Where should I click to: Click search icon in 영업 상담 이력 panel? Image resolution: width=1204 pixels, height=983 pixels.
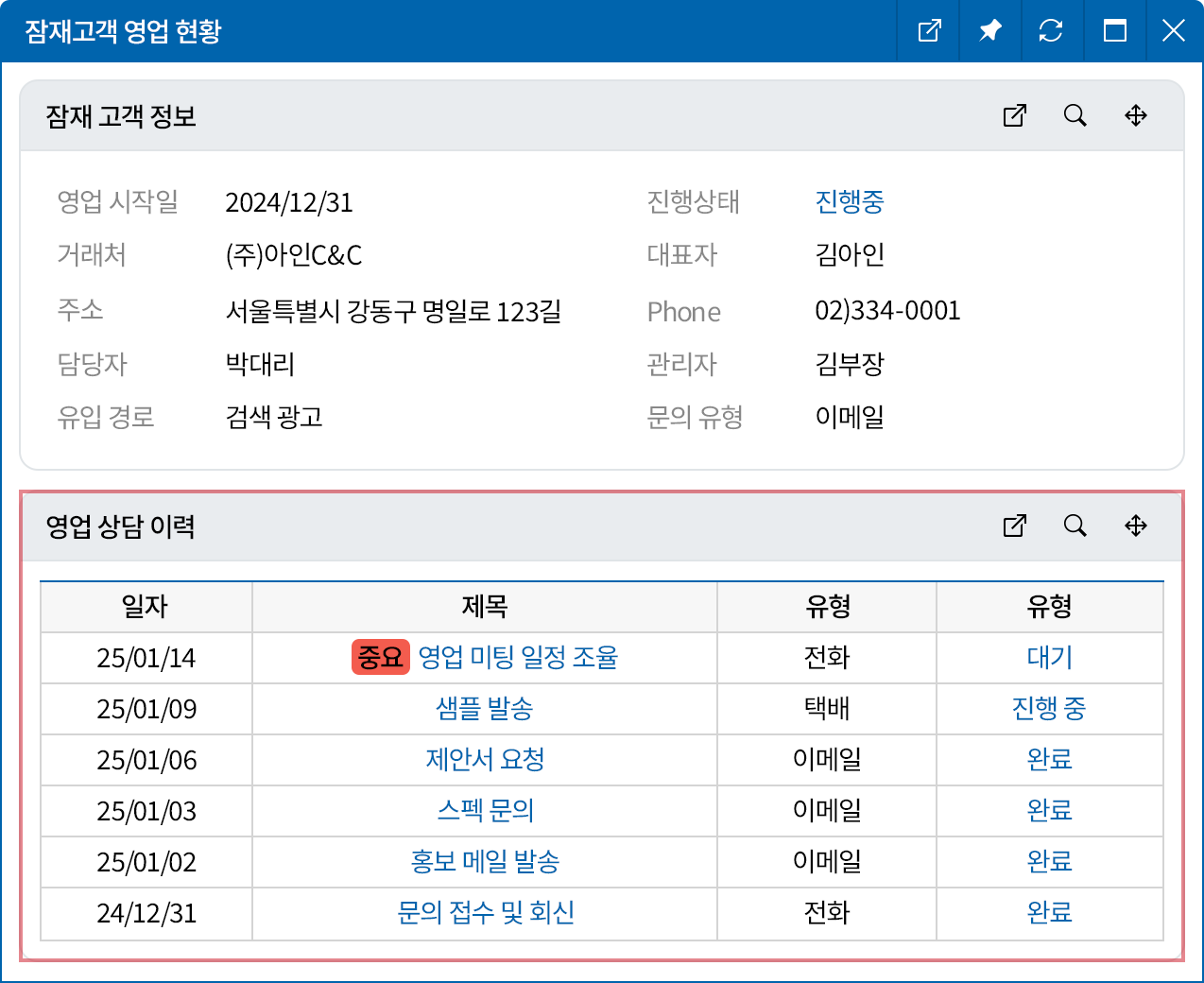1075,526
